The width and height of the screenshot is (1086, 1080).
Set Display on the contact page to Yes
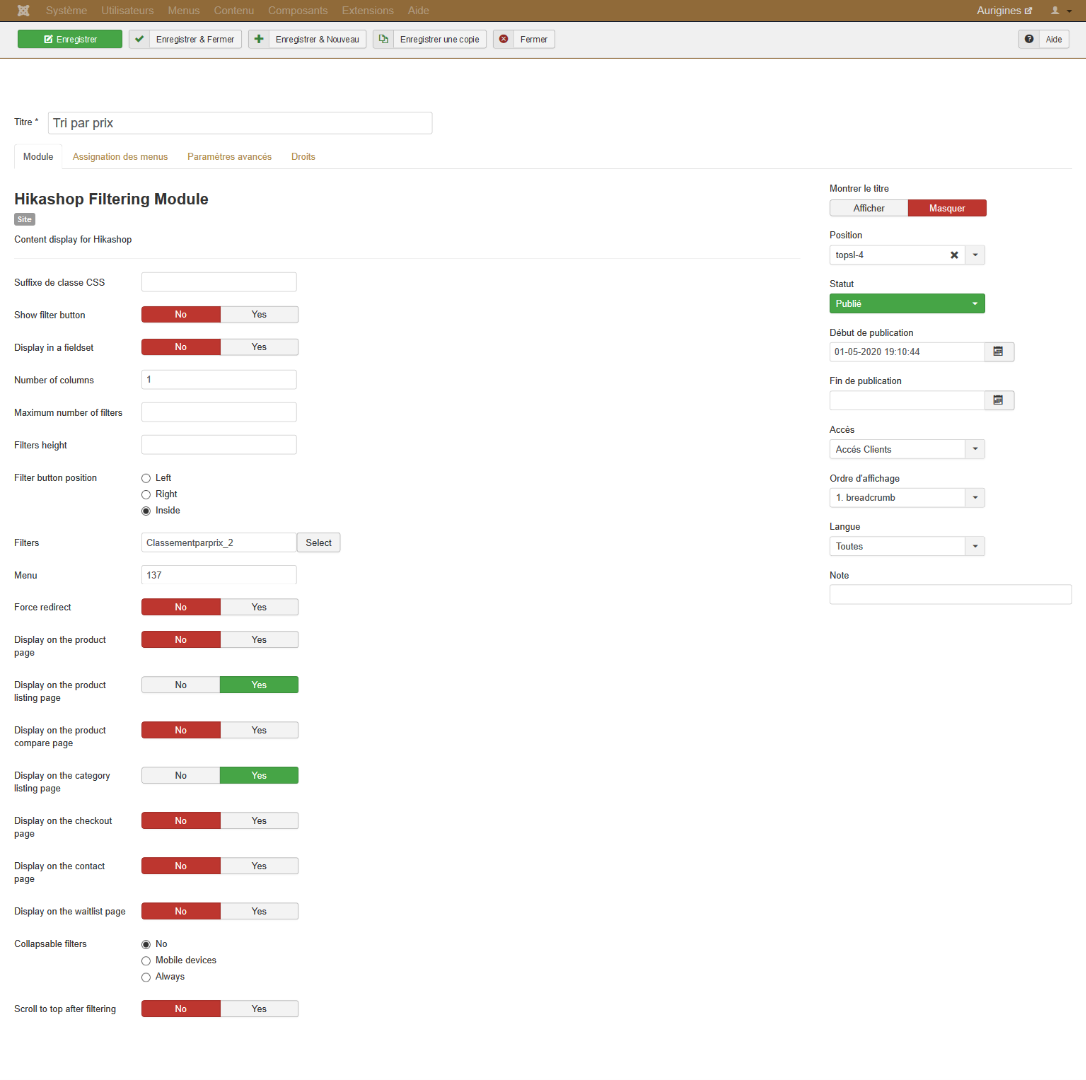coord(259,866)
